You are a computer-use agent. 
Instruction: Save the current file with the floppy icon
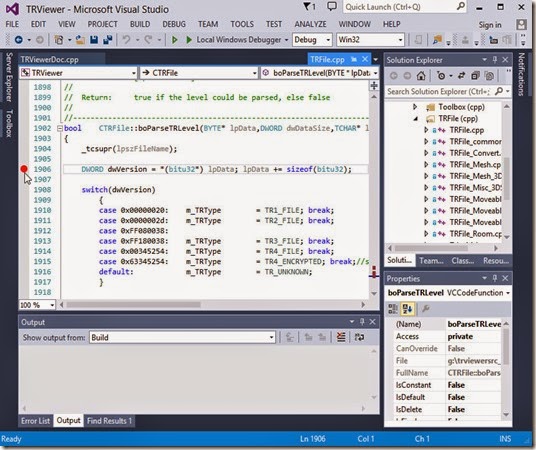pyautogui.click(x=94, y=40)
